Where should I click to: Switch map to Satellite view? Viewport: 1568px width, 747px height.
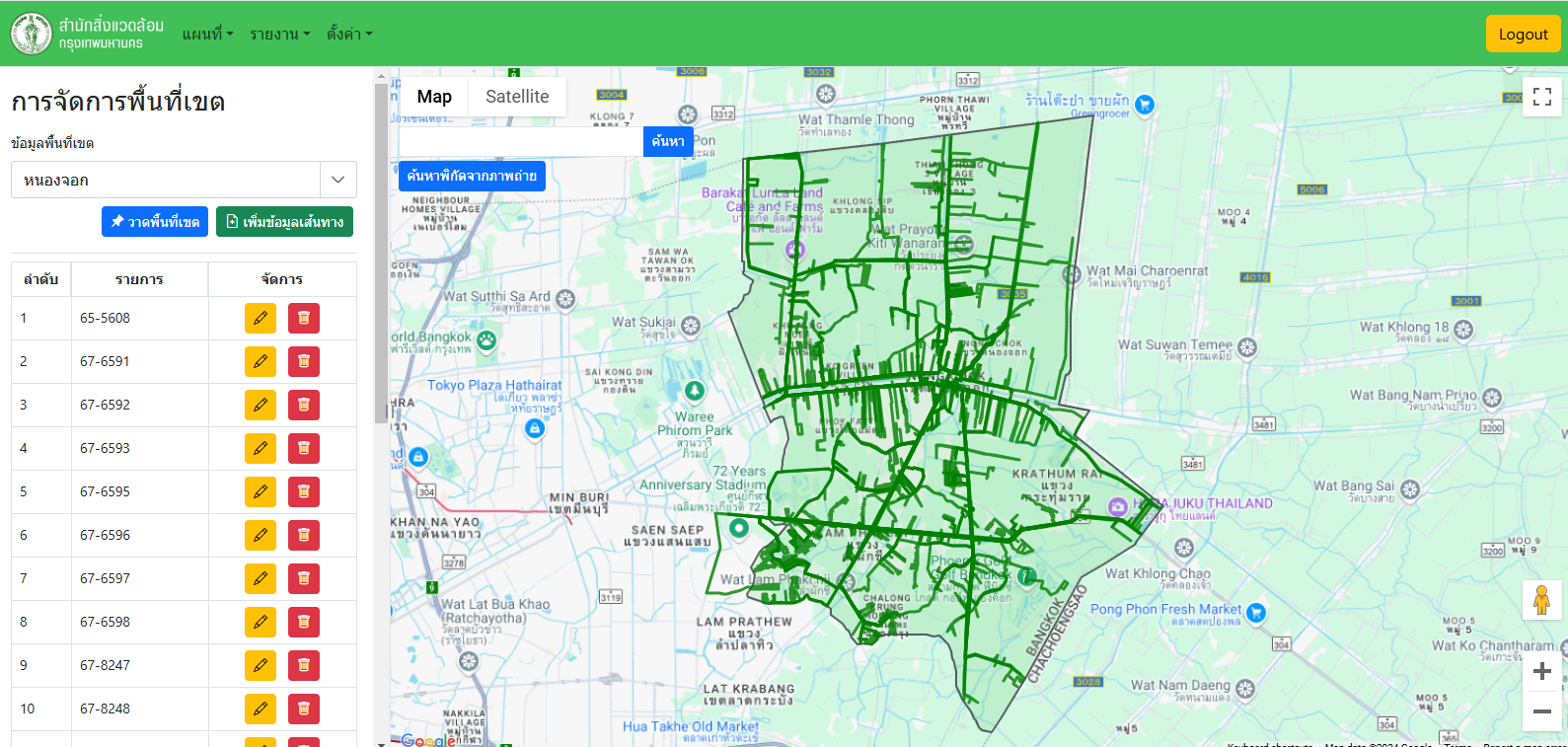point(517,97)
